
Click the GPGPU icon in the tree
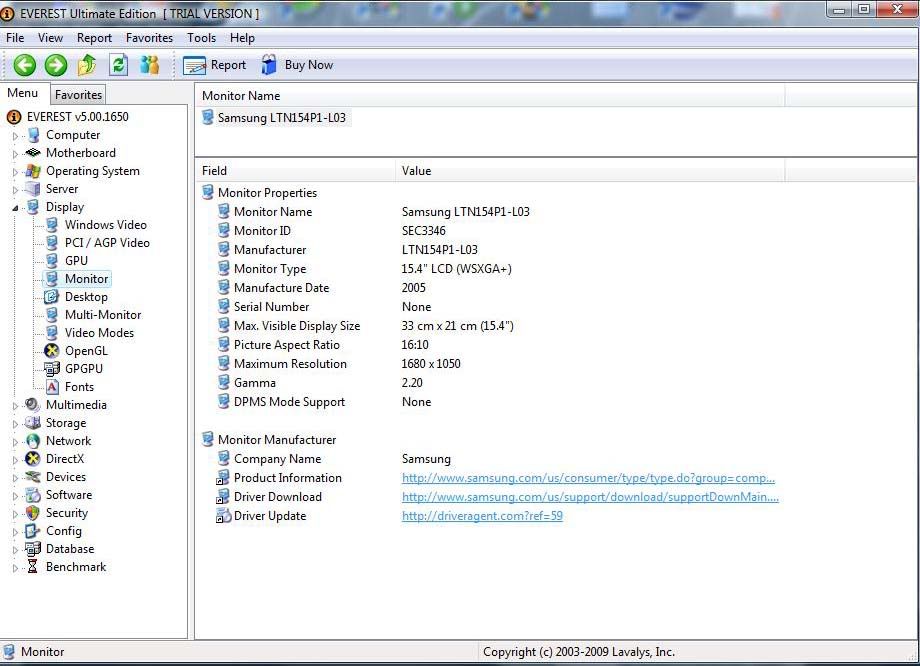point(52,369)
